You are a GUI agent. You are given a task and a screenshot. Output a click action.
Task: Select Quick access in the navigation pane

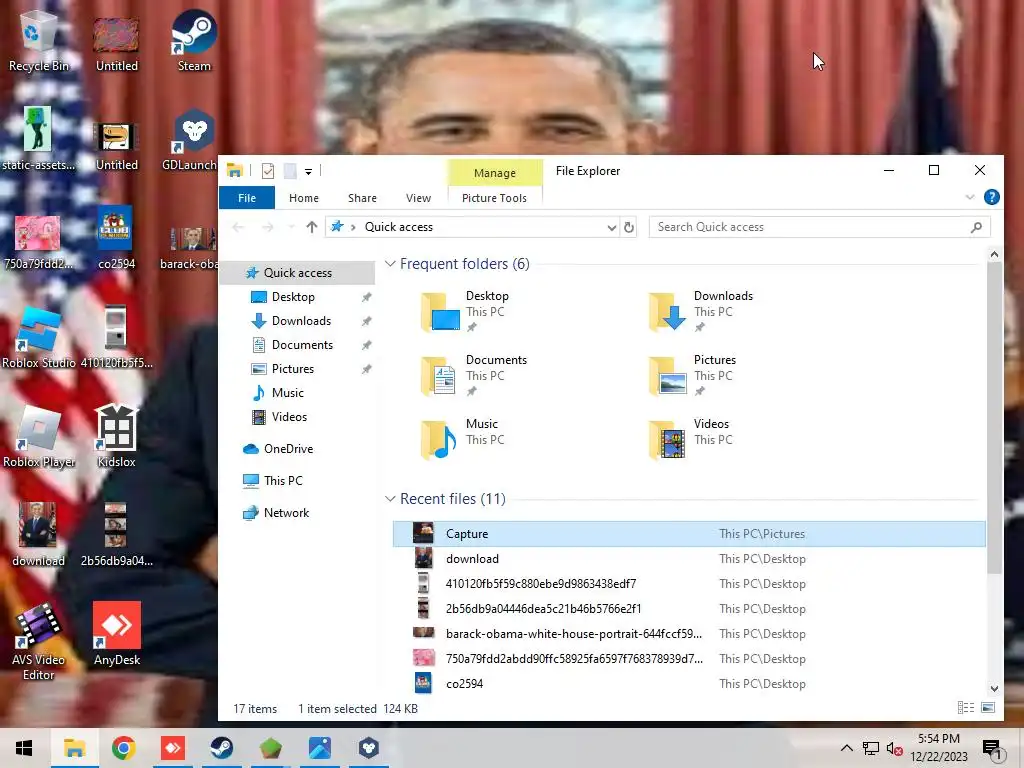297,273
